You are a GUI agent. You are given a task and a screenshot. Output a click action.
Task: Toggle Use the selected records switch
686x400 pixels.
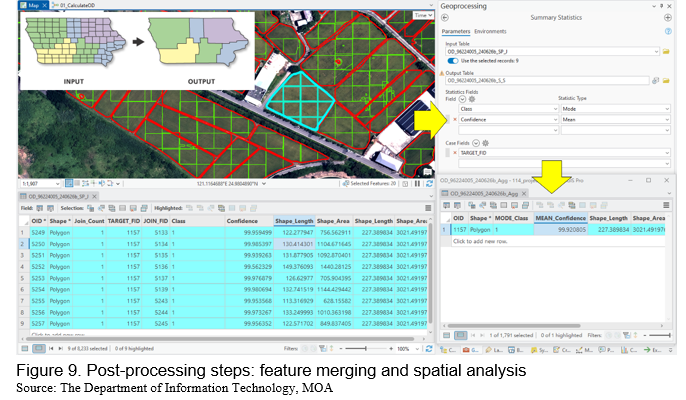click(x=453, y=61)
